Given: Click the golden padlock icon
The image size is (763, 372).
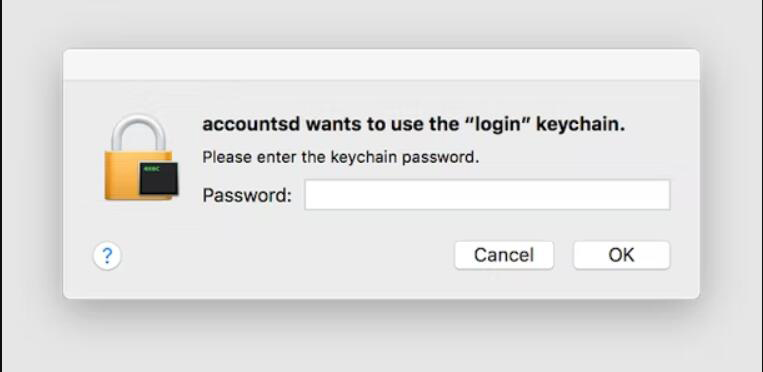Looking at the screenshot, I should (140, 157).
